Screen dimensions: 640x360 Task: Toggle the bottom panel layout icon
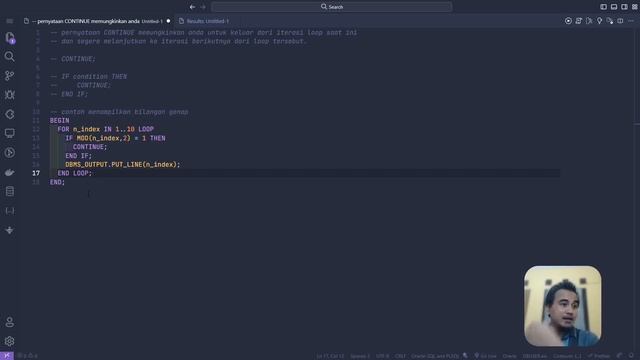pos(614,7)
